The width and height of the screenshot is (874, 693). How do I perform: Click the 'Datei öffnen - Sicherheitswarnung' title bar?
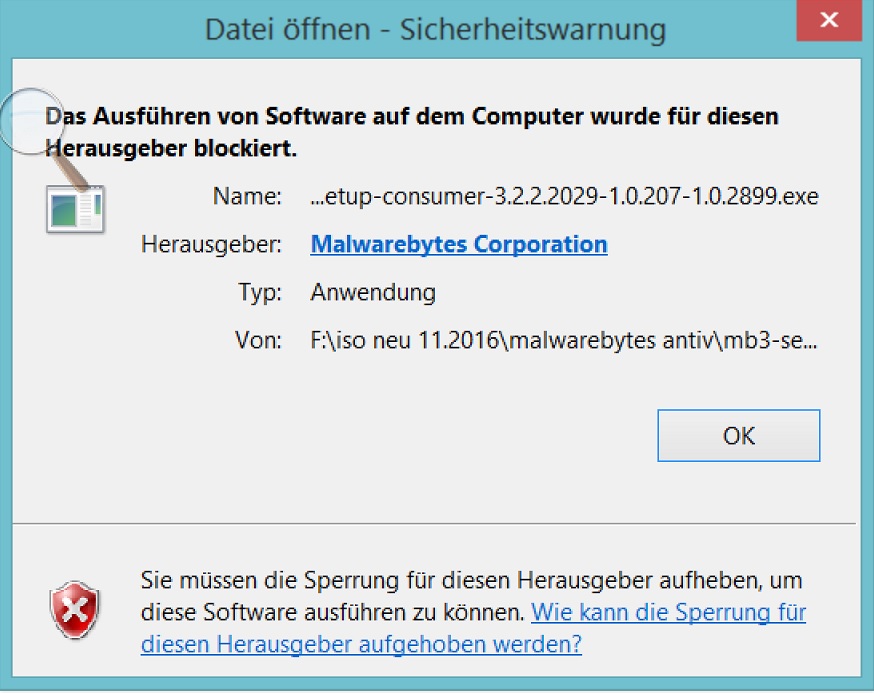click(435, 29)
